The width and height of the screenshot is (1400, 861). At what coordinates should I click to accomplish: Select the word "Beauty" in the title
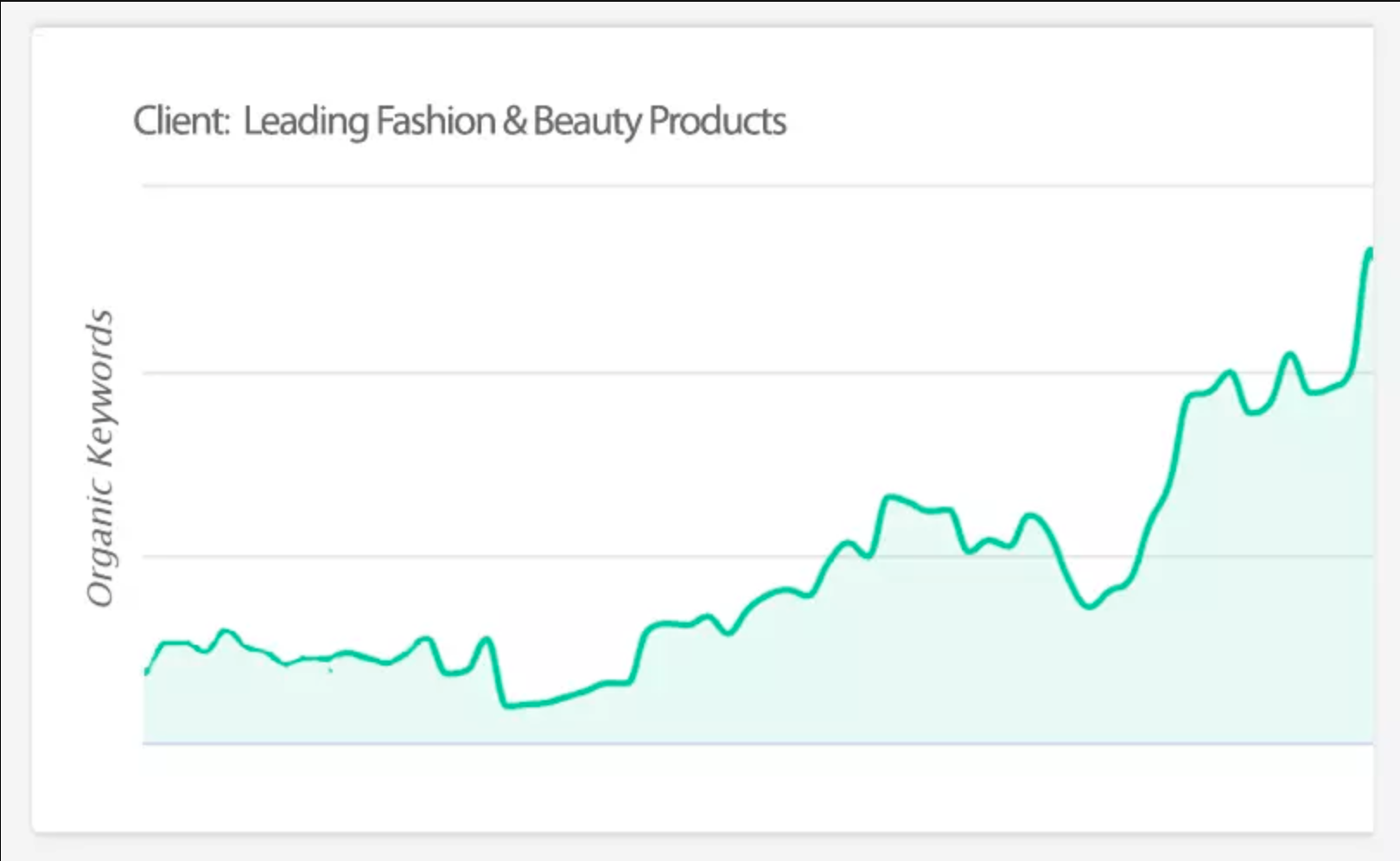(587, 121)
